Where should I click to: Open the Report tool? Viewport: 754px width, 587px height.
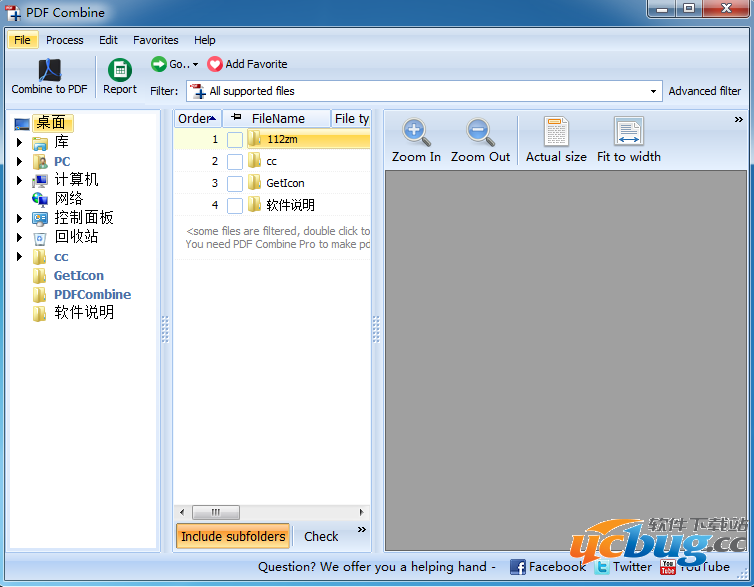coord(120,71)
